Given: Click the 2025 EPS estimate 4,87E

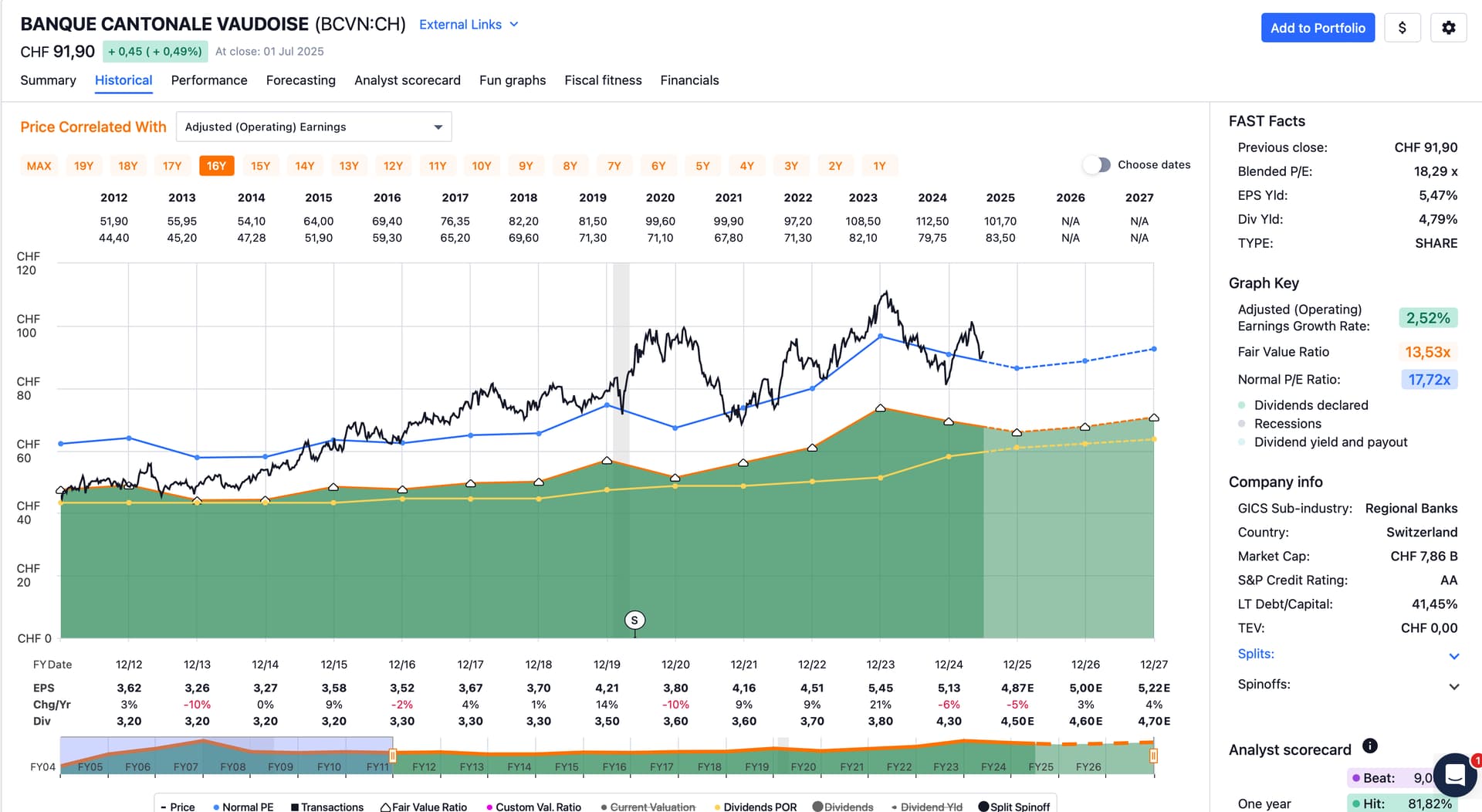Looking at the screenshot, I should point(1017,688).
